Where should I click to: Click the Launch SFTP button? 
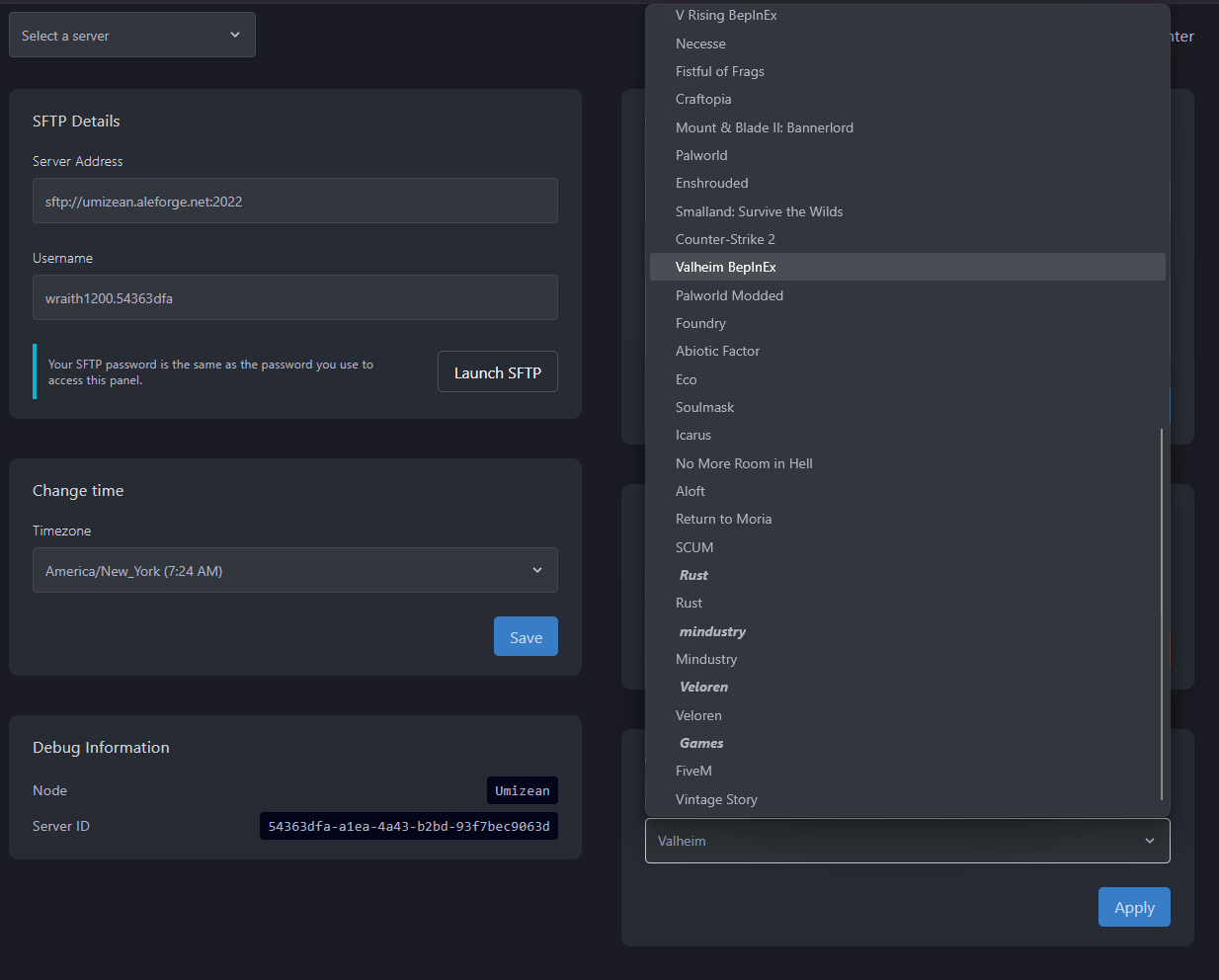click(497, 372)
